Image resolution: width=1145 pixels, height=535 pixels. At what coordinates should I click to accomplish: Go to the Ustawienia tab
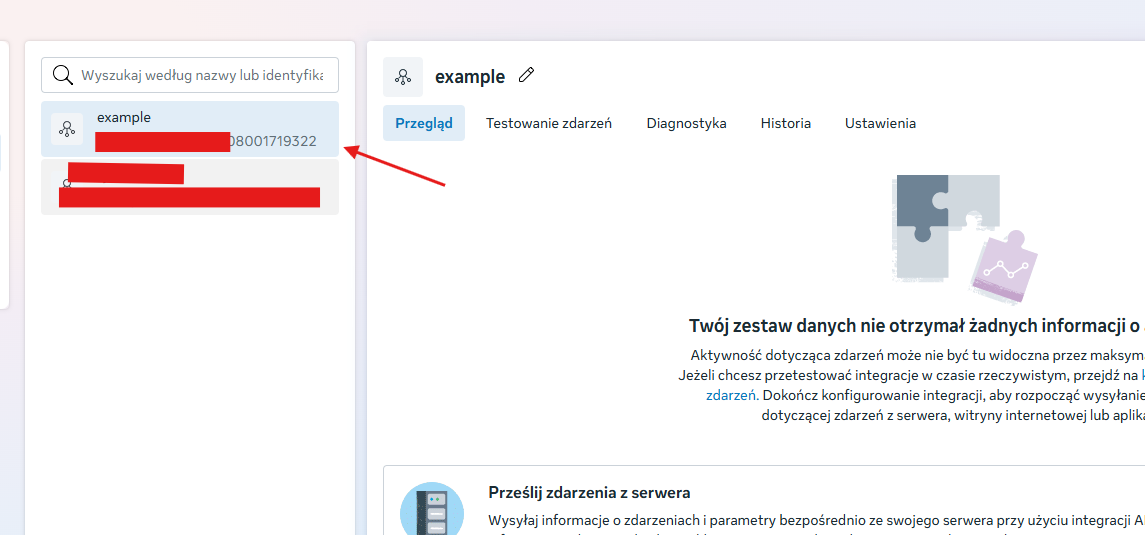[881, 123]
